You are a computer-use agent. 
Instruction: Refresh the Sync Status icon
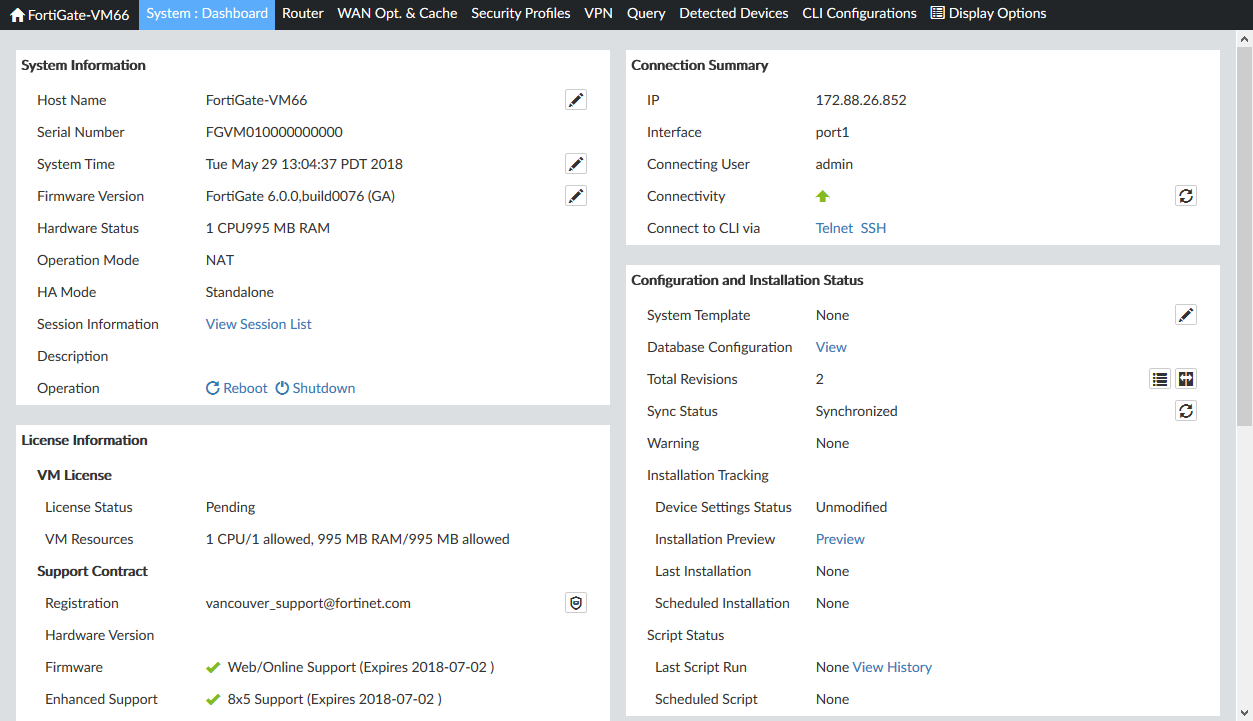(1186, 411)
